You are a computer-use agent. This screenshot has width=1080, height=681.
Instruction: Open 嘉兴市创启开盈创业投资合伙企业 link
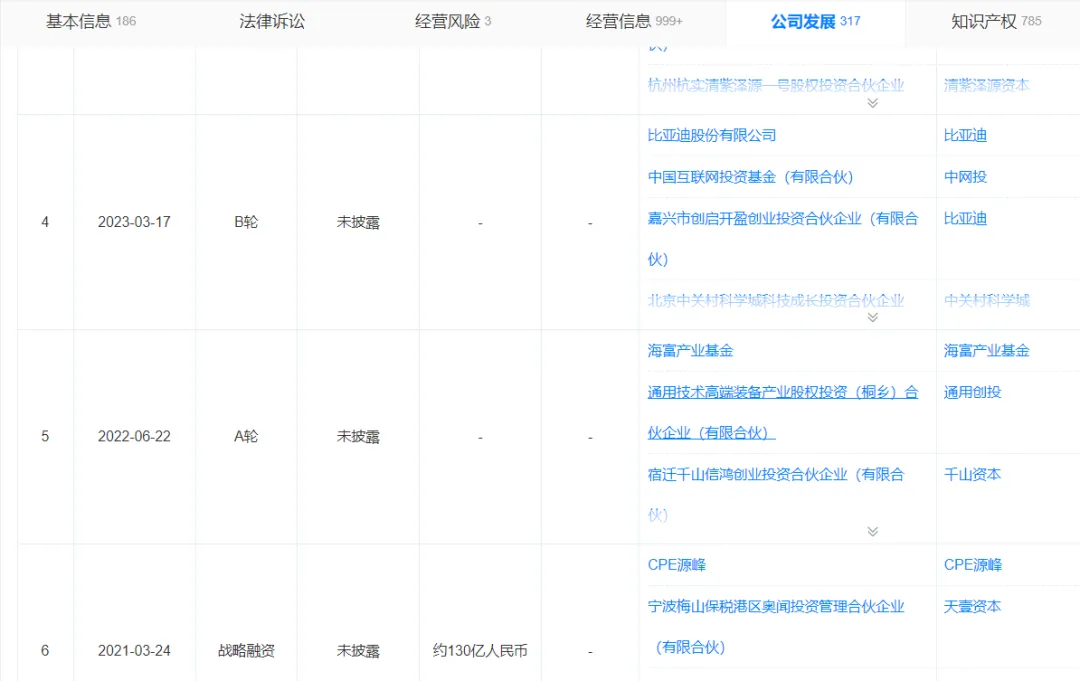click(783, 239)
